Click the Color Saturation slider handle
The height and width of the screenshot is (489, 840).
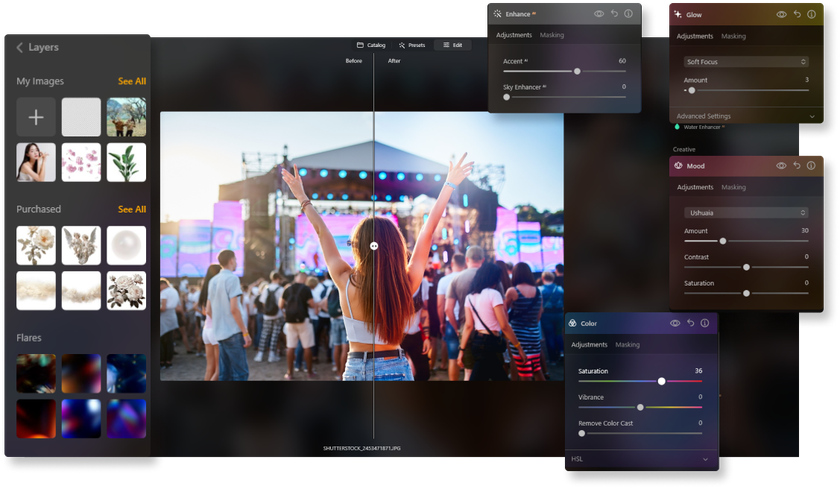click(662, 381)
